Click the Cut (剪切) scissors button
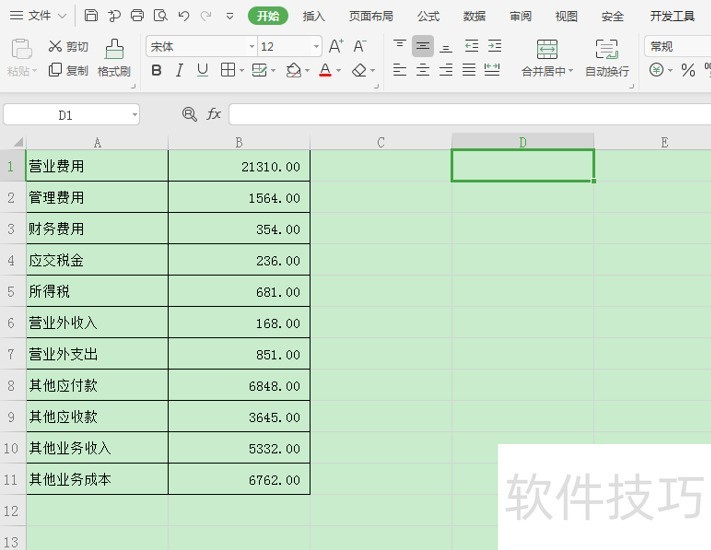This screenshot has height=550, width=711. tap(68, 46)
